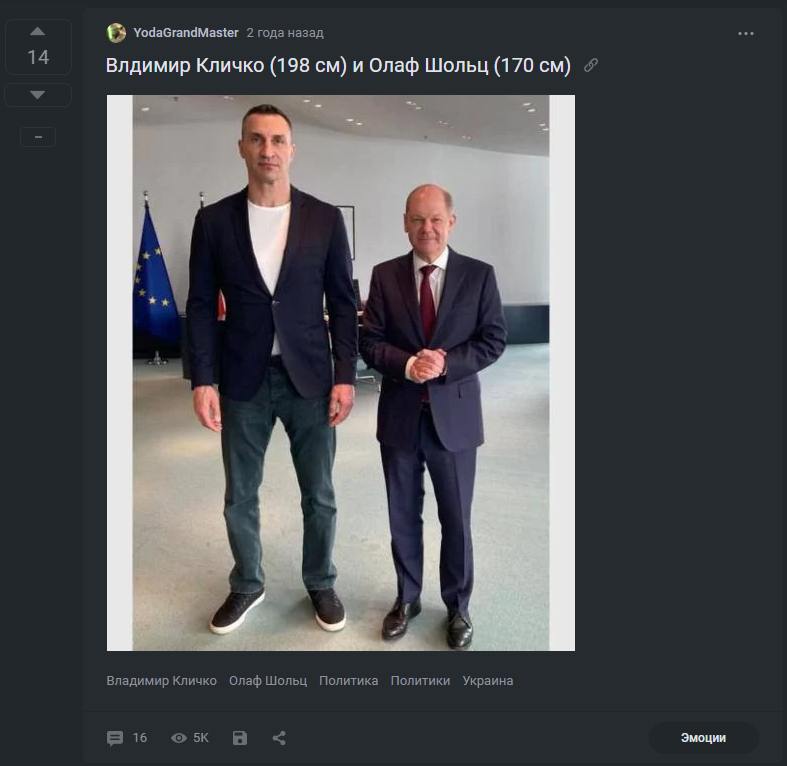Share the post using the share icon
Image resolution: width=787 pixels, height=766 pixels.
pos(279,738)
